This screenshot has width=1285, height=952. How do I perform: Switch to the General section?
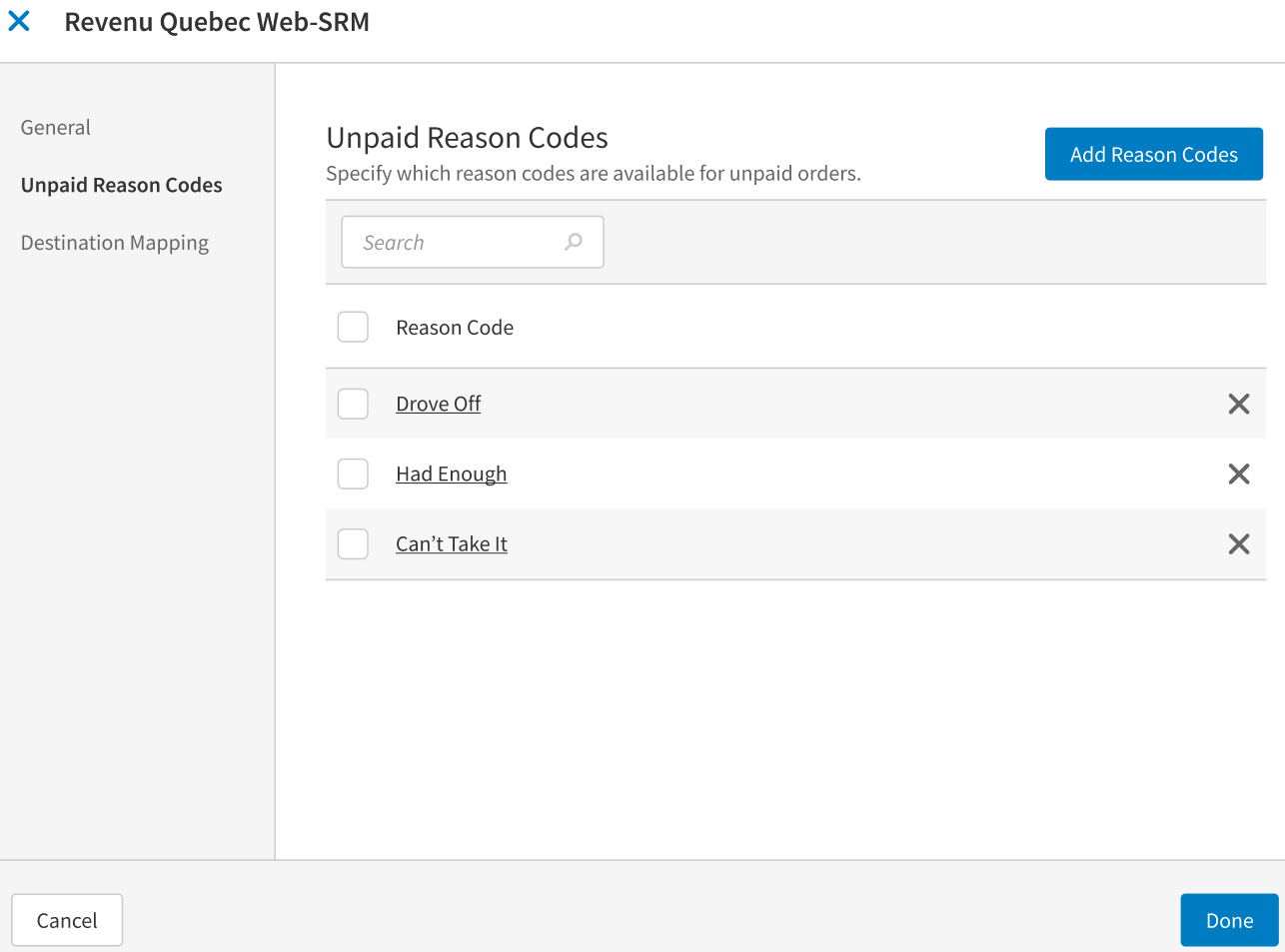(x=56, y=128)
